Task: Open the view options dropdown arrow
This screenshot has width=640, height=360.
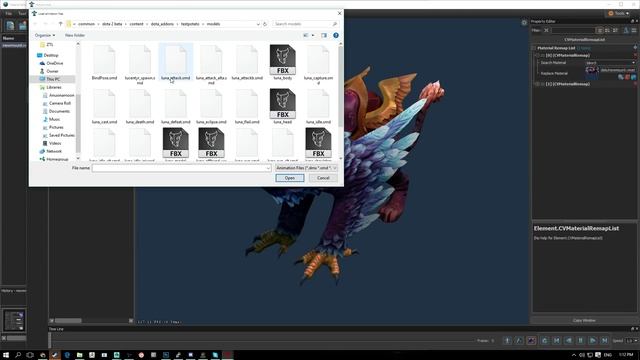Action: coord(313,36)
